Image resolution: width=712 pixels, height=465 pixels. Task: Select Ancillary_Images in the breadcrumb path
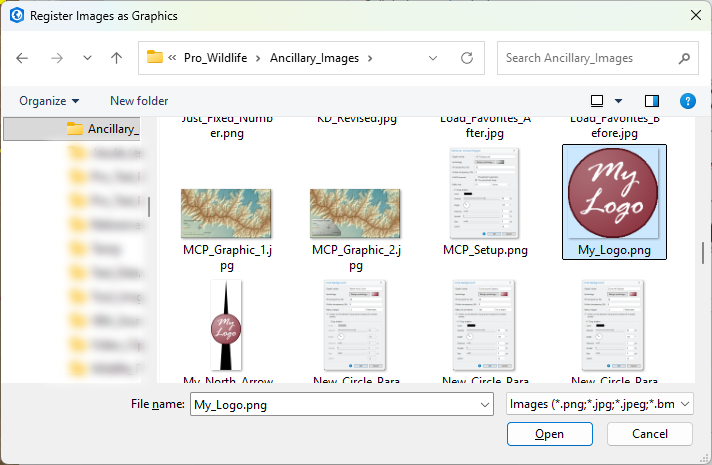coord(314,58)
